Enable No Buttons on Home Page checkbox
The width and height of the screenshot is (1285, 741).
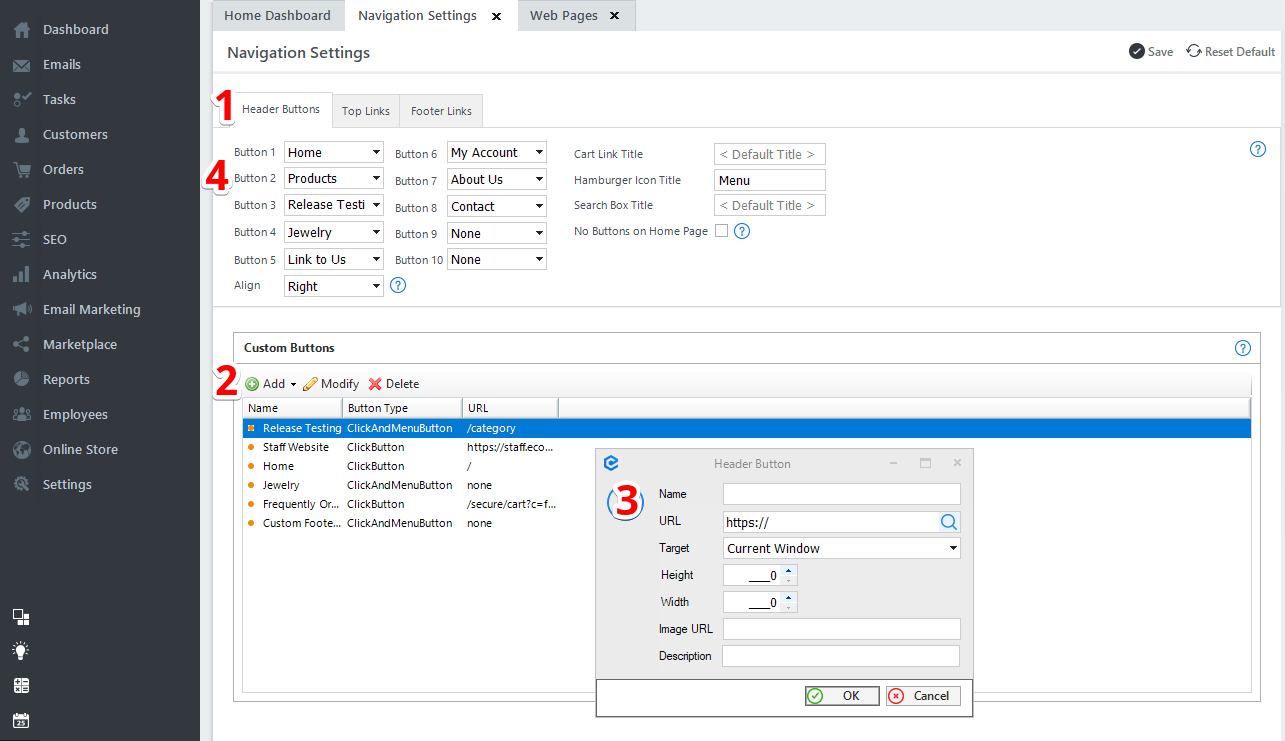point(721,231)
